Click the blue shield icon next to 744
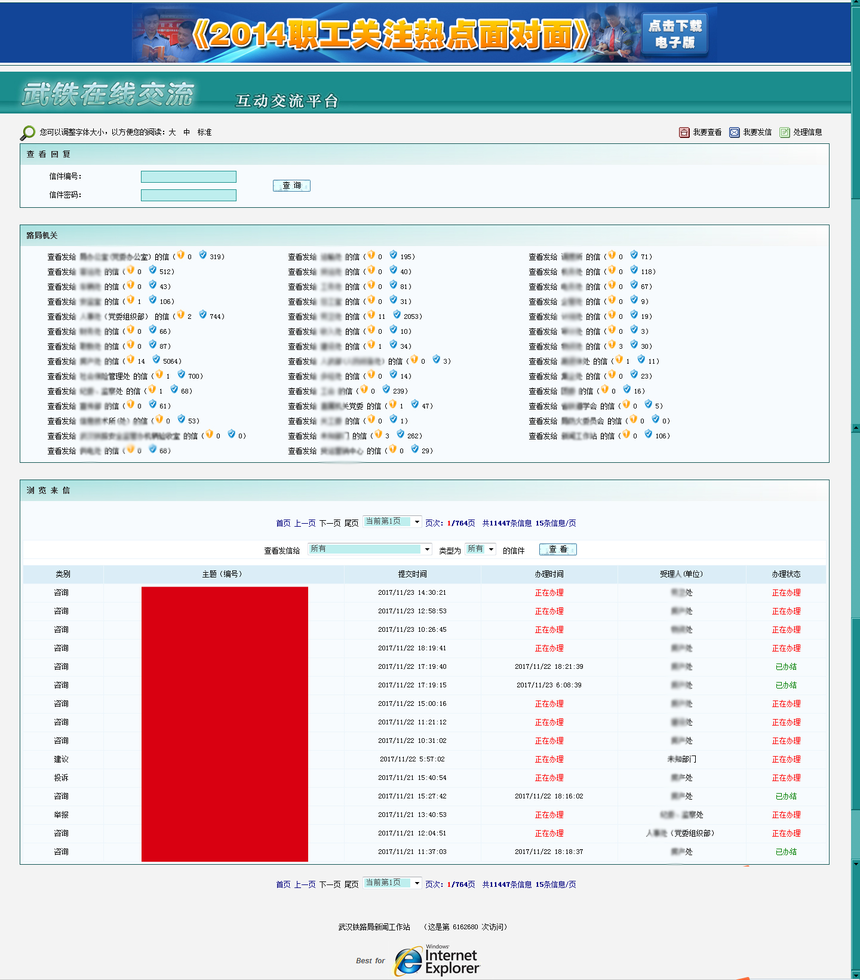 tap(202, 316)
